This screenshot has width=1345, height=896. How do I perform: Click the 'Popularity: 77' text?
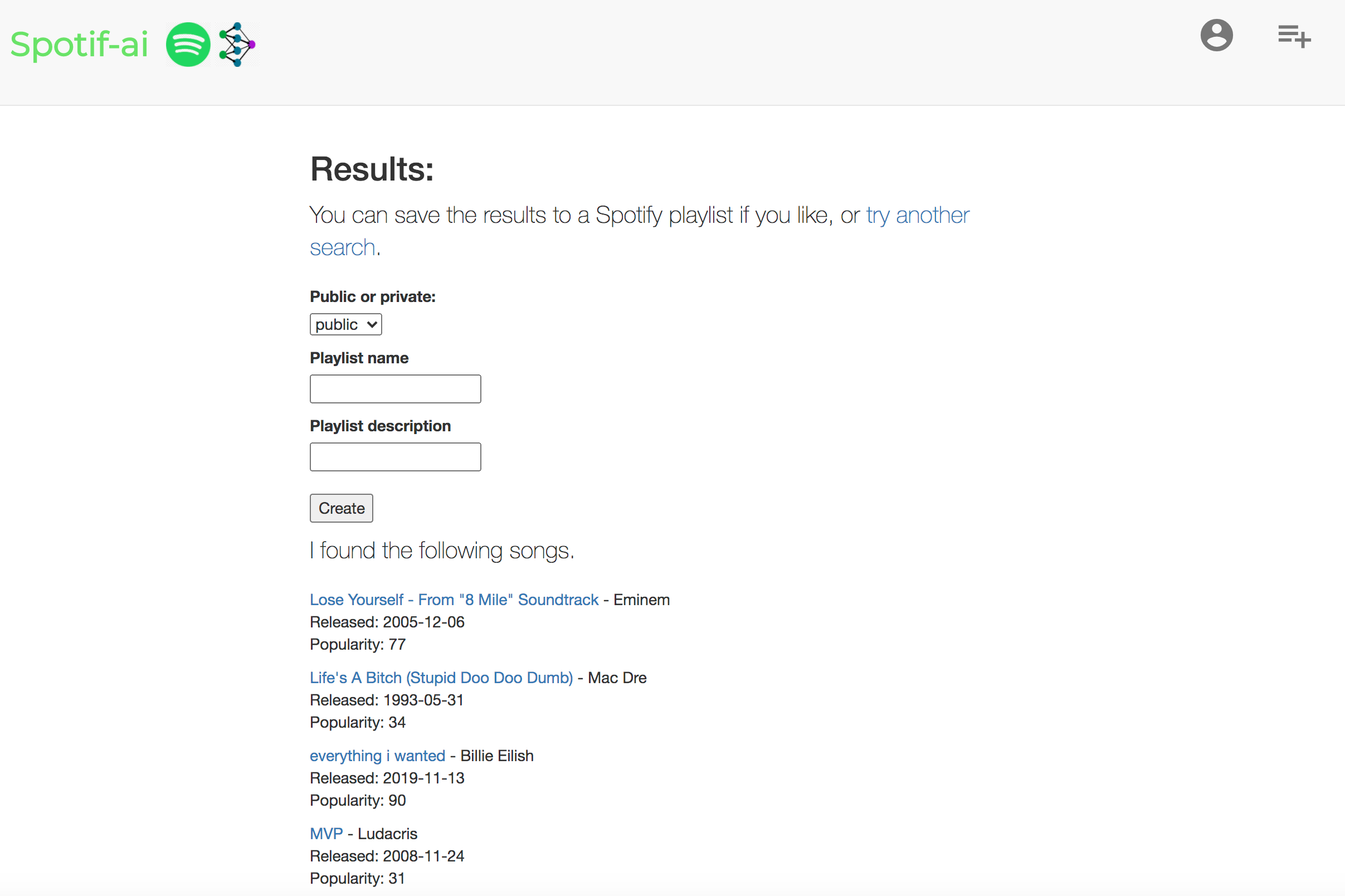click(358, 645)
